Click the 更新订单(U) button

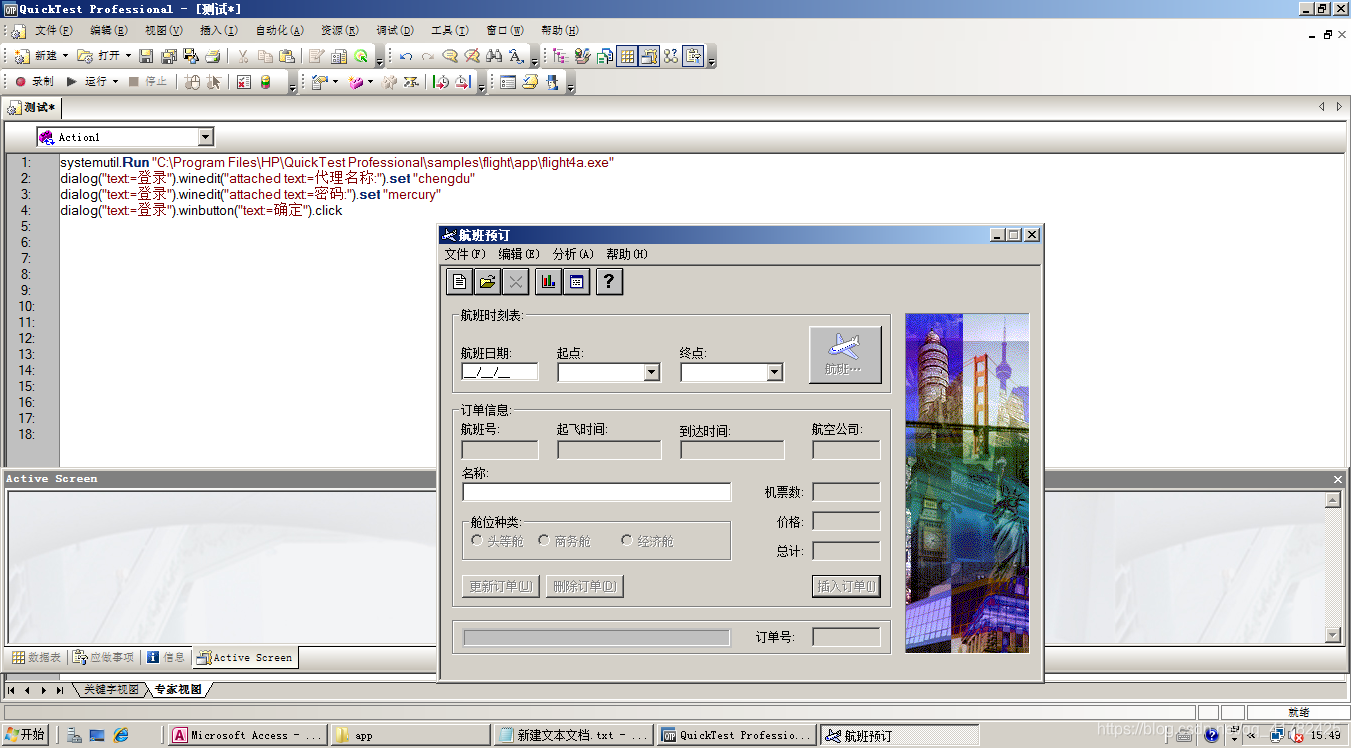click(499, 586)
